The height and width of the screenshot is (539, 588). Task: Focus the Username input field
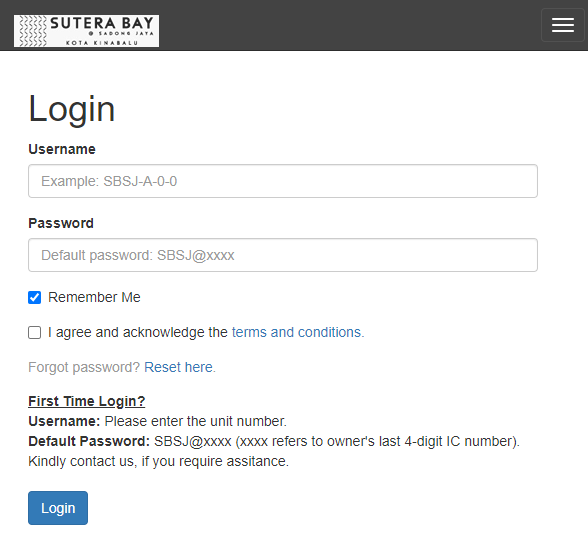[x=283, y=181]
